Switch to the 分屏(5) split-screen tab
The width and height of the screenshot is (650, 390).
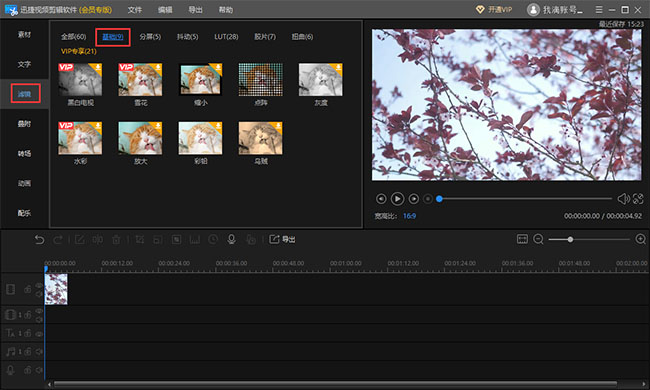click(150, 37)
